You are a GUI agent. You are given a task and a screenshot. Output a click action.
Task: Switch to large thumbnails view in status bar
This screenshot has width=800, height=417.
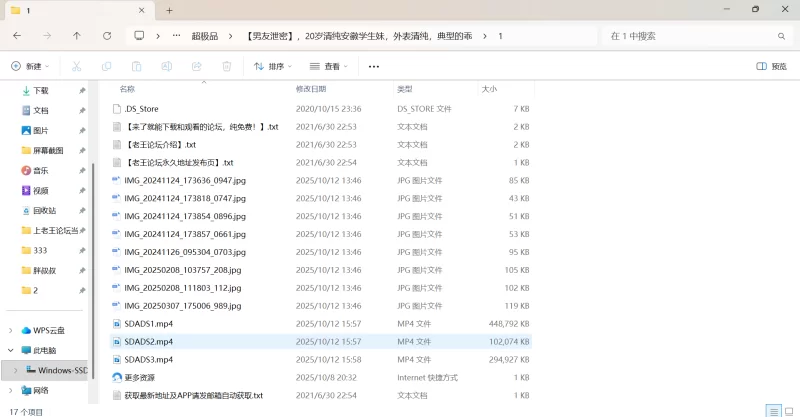coord(788,410)
